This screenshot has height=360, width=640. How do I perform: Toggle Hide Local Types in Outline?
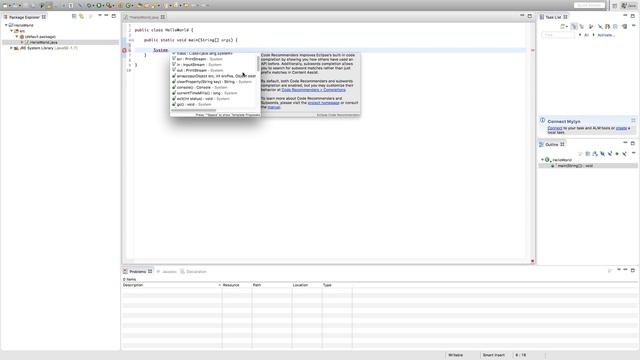coord(624,153)
